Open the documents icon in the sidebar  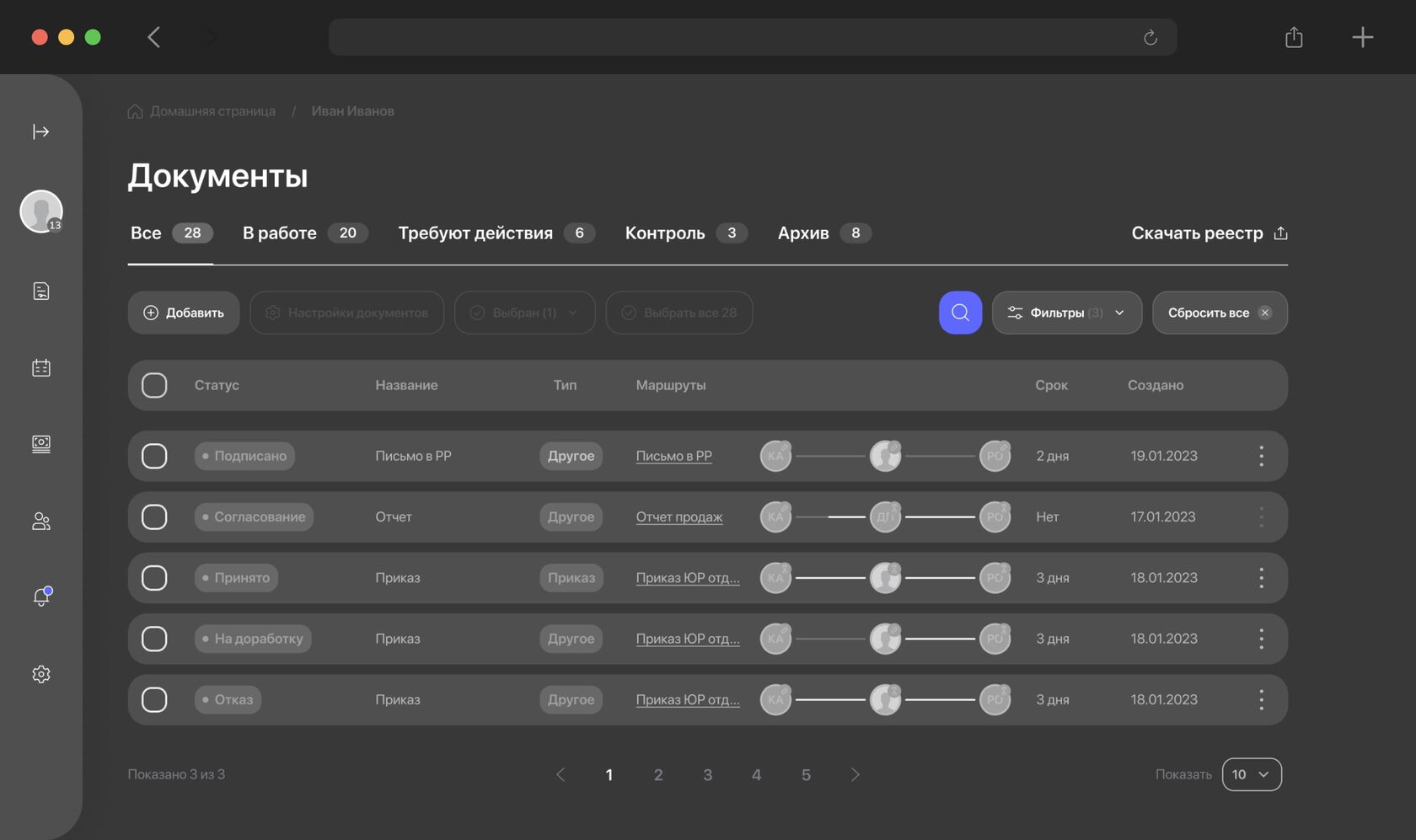tap(40, 292)
